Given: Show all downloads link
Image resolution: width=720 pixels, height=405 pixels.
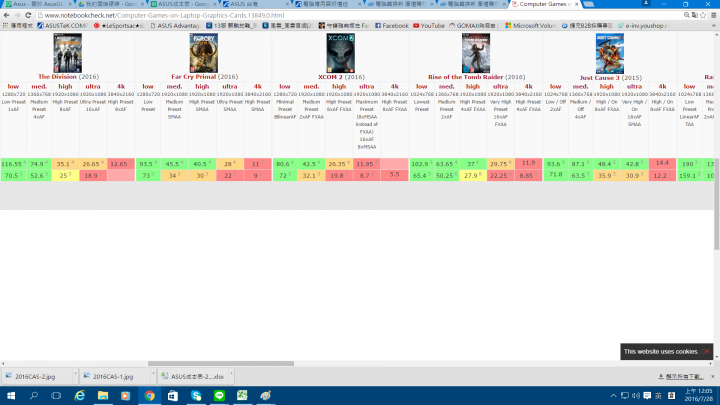Looking at the screenshot, I should (681, 376).
